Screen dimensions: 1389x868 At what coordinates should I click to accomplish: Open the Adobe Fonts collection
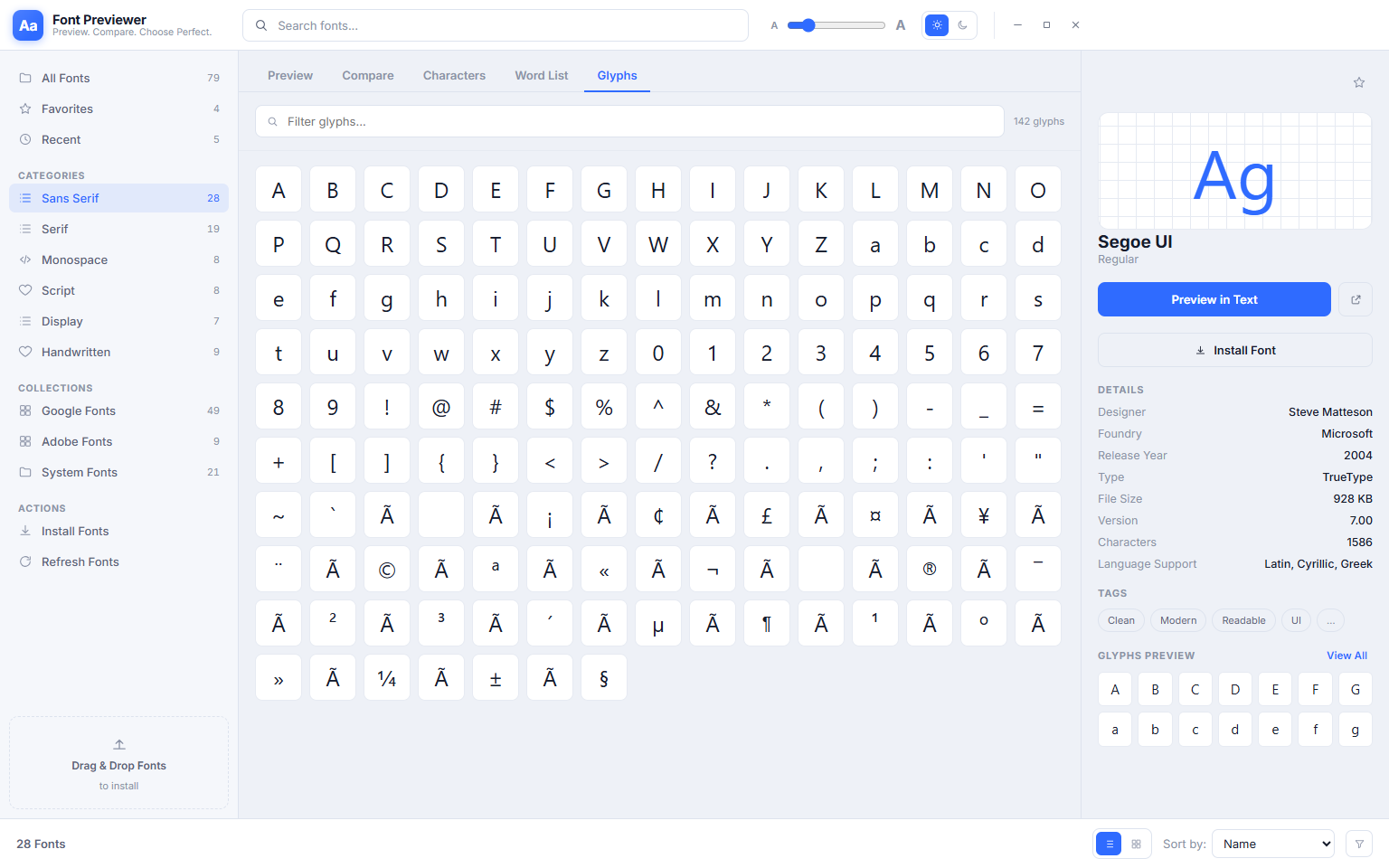click(118, 441)
